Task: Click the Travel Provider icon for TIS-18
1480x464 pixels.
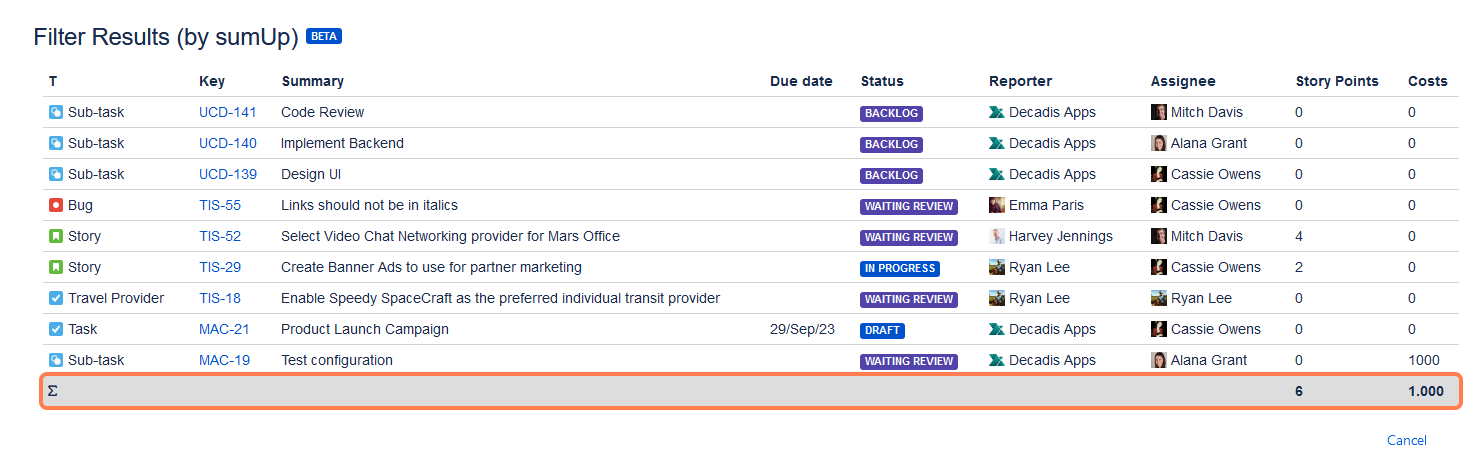Action: click(x=56, y=298)
